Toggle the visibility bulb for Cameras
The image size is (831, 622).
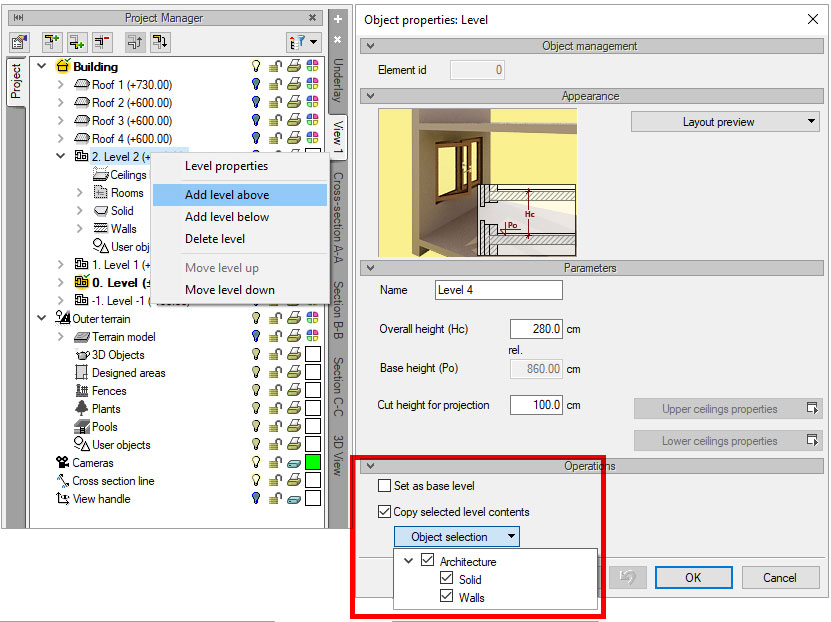pyautogui.click(x=256, y=462)
